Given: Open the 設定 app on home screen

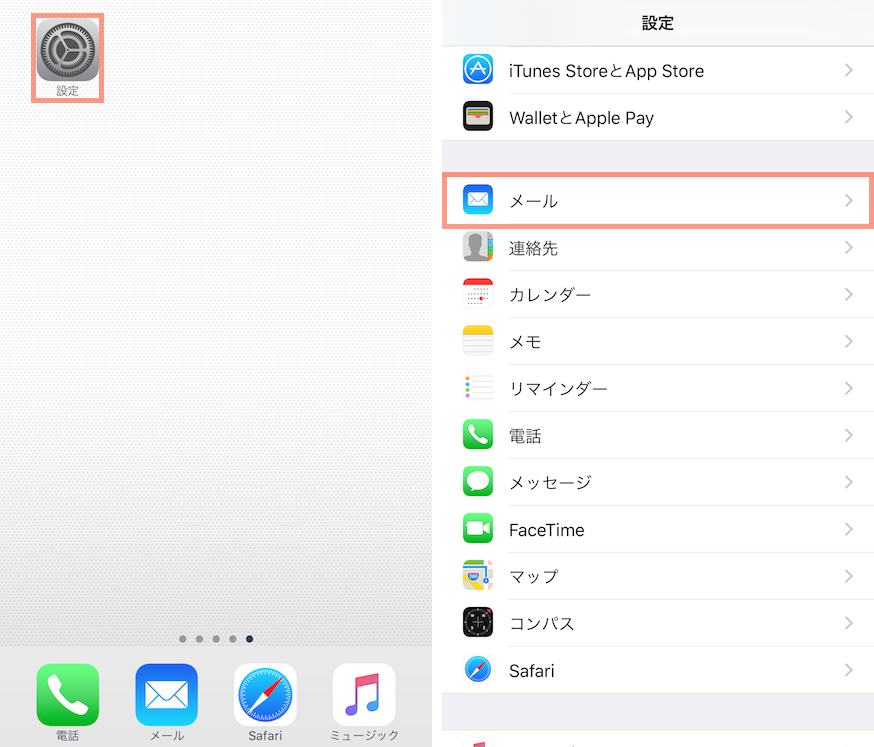Looking at the screenshot, I should [x=67, y=50].
